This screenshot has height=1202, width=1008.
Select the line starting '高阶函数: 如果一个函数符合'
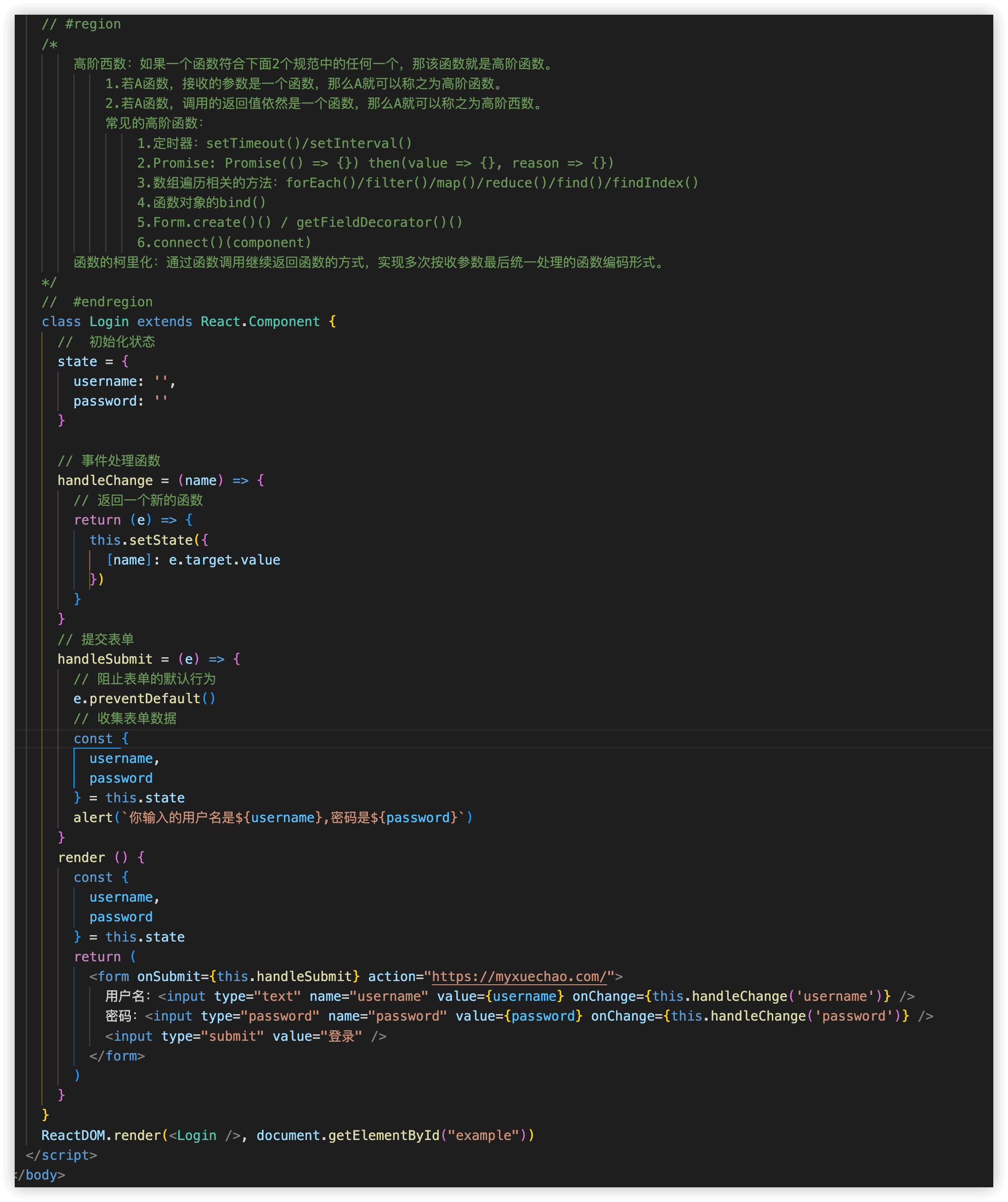(314, 63)
